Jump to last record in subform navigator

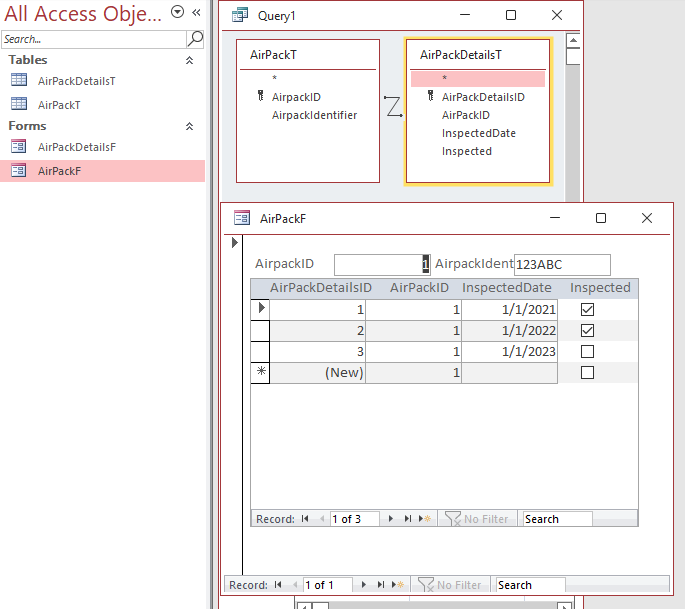407,519
